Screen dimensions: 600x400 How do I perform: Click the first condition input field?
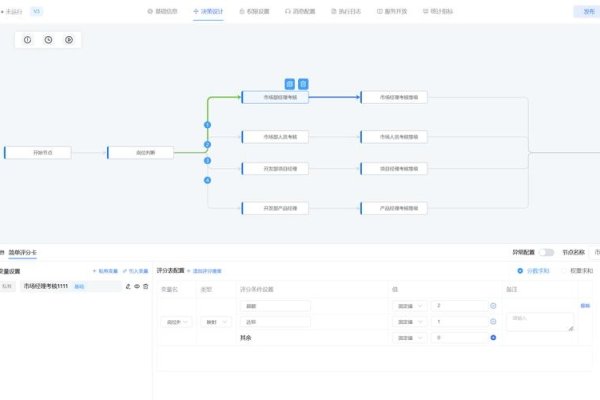(x=276, y=306)
